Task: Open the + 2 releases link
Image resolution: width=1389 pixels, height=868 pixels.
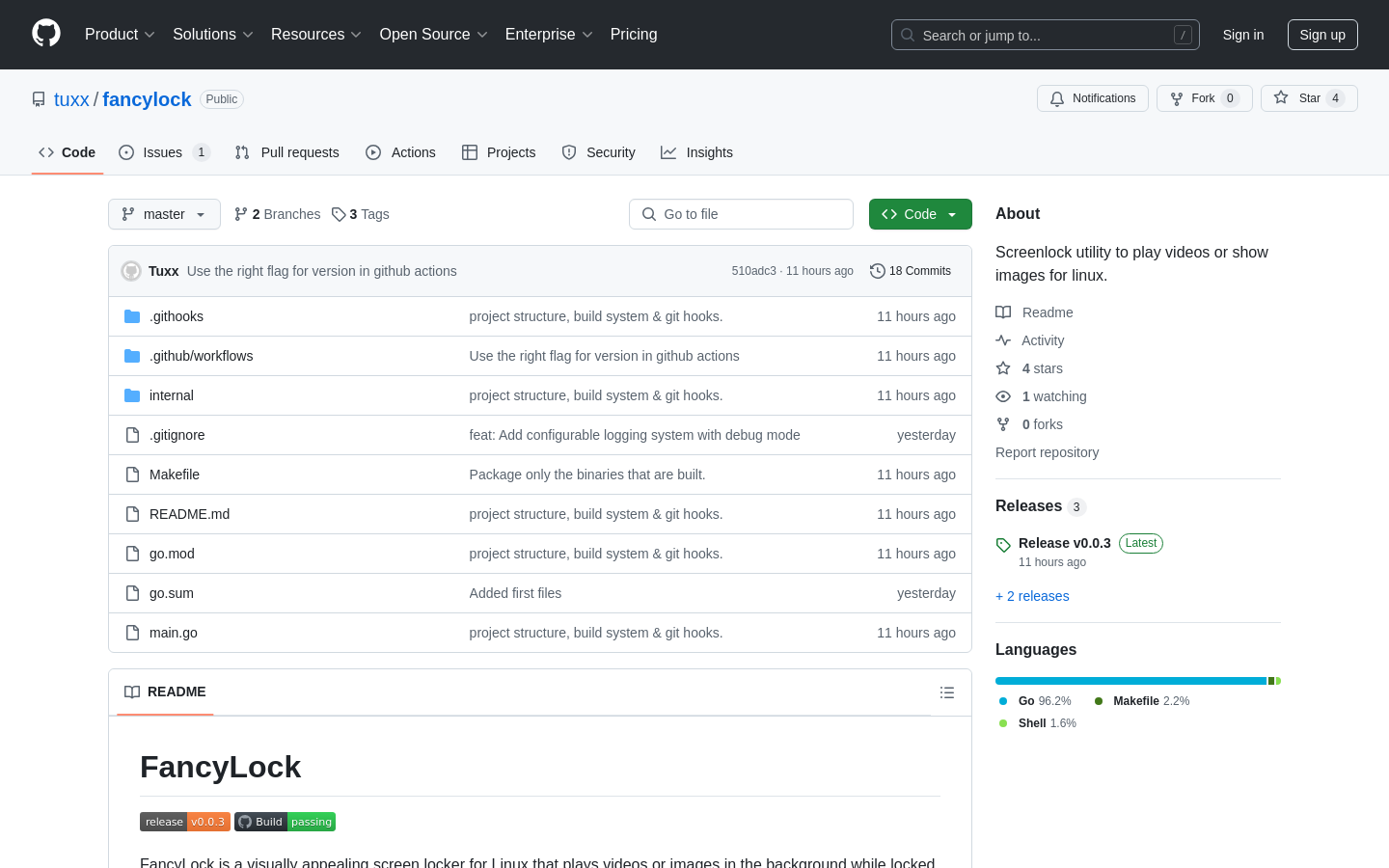Action: point(1032,596)
